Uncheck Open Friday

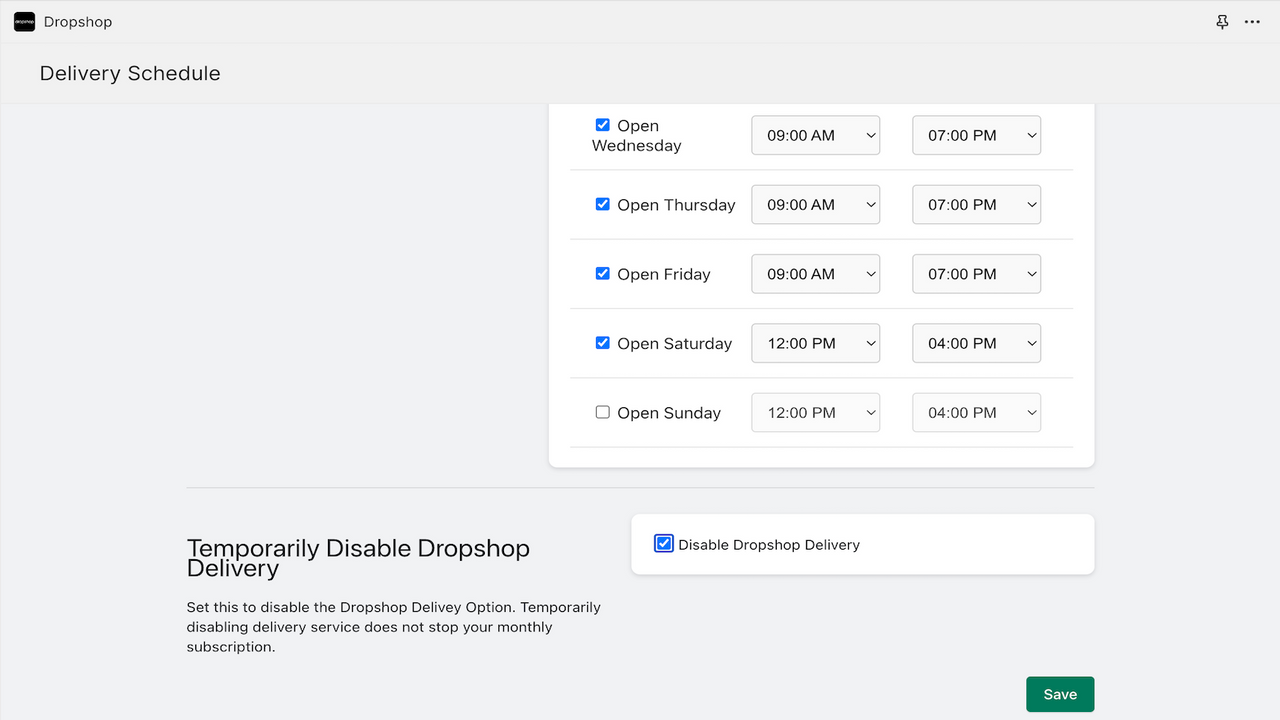pyautogui.click(x=602, y=272)
